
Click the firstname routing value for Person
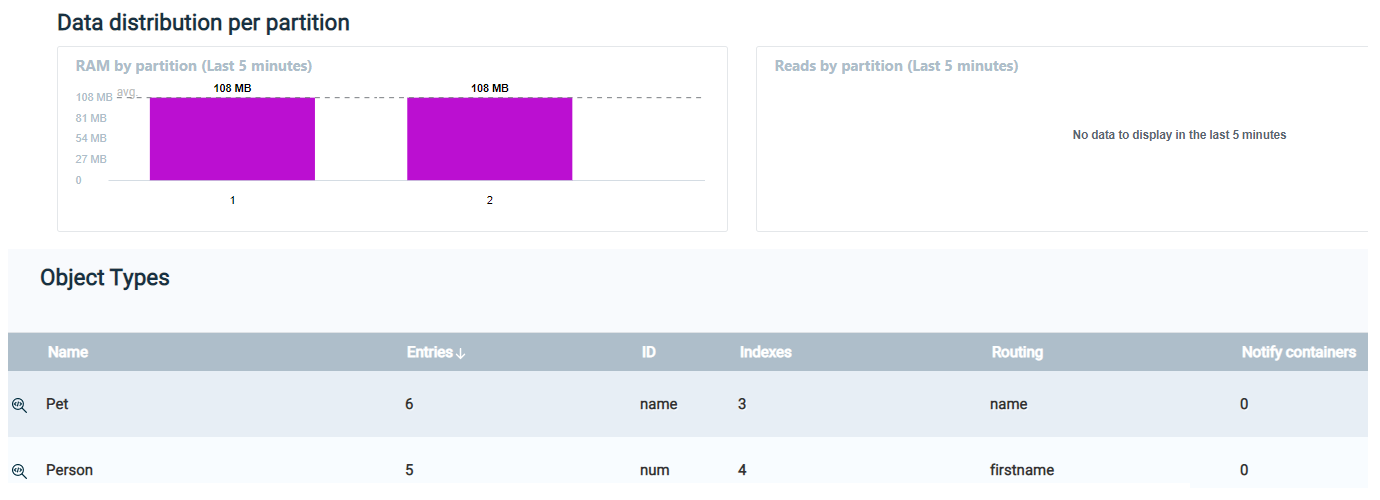click(x=1022, y=470)
